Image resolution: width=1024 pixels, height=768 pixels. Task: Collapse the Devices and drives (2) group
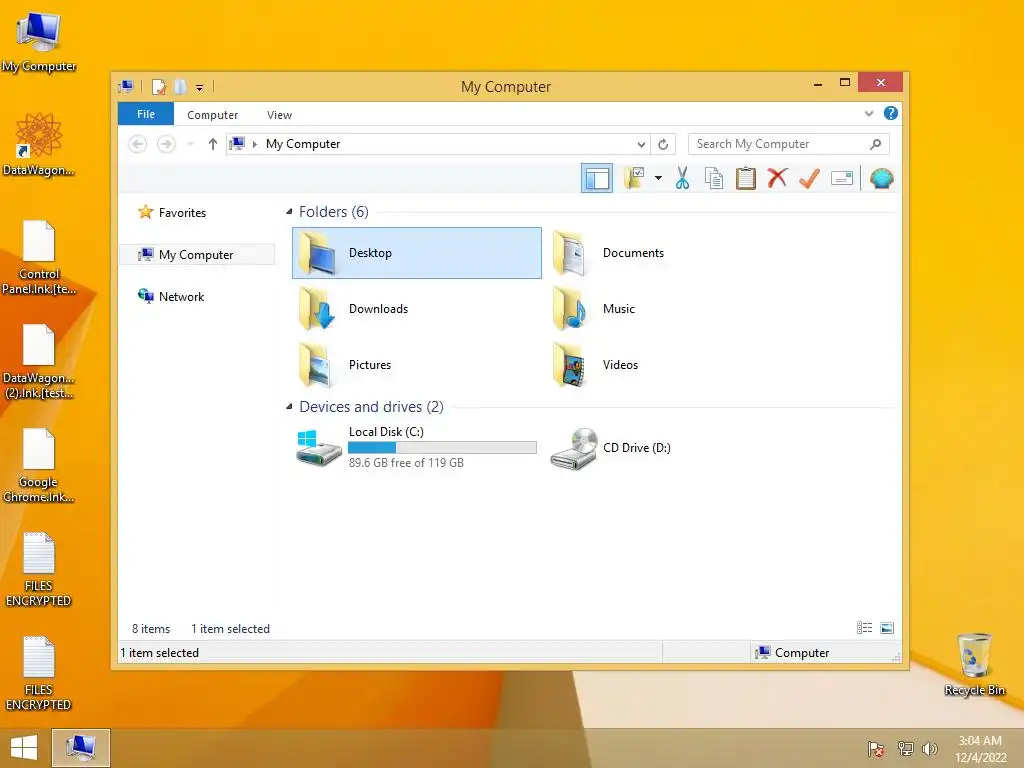click(x=289, y=407)
